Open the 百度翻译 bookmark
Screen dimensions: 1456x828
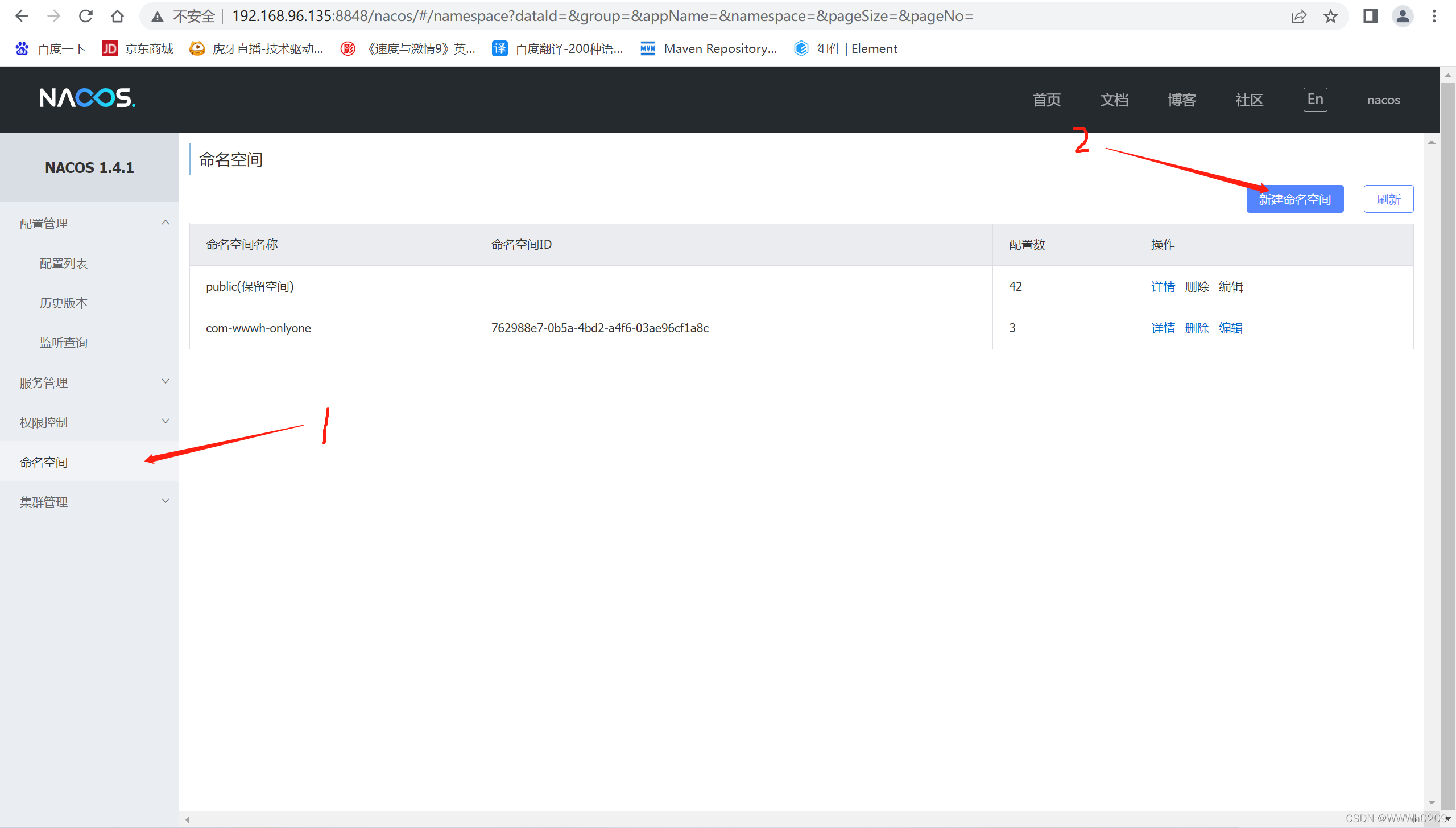(557, 49)
